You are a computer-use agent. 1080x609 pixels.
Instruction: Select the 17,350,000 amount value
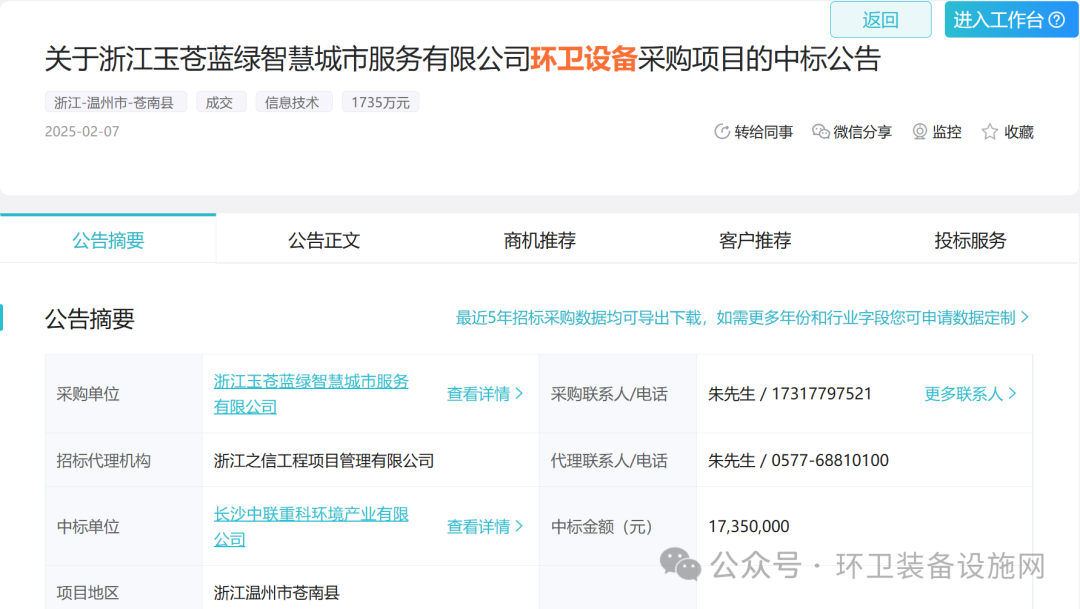point(749,526)
